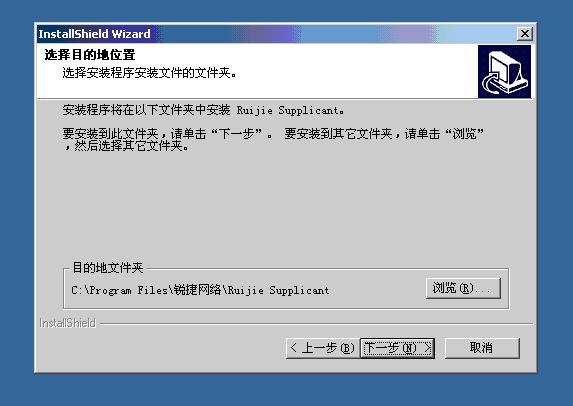Click the InstallShield Wizard title bar text

(x=94, y=34)
